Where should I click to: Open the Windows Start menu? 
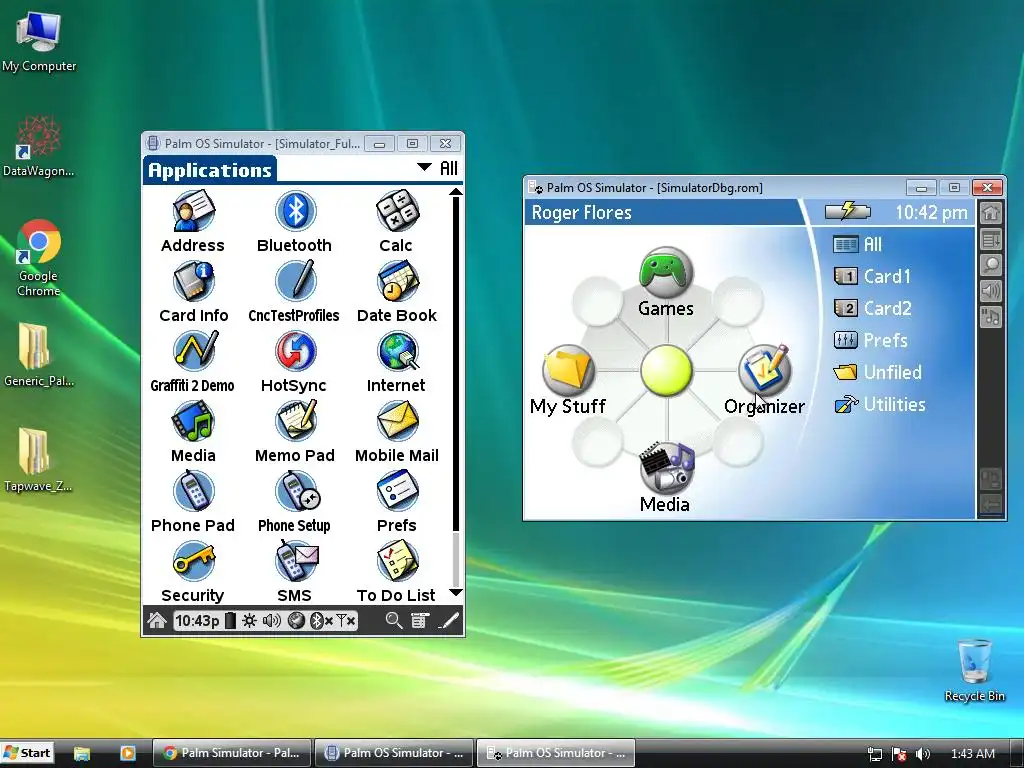[x=27, y=753]
